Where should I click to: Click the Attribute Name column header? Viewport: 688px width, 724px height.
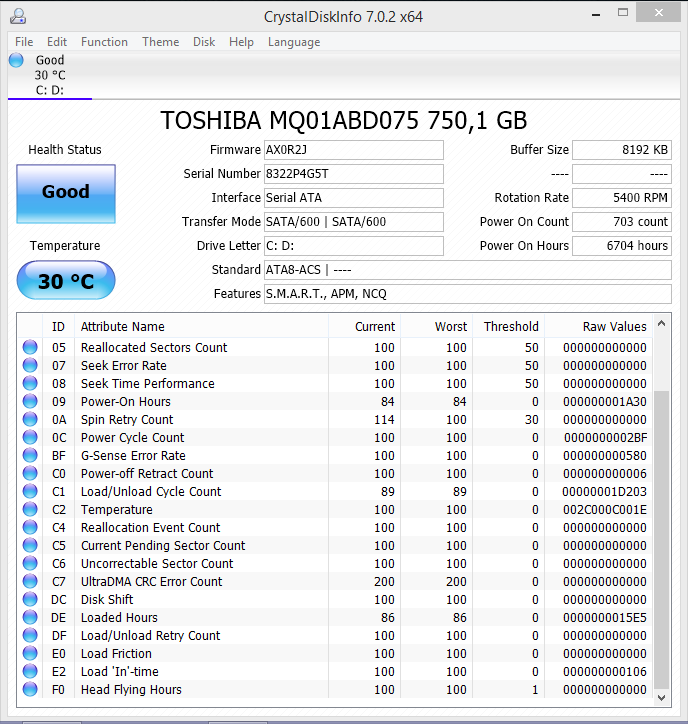tap(201, 326)
